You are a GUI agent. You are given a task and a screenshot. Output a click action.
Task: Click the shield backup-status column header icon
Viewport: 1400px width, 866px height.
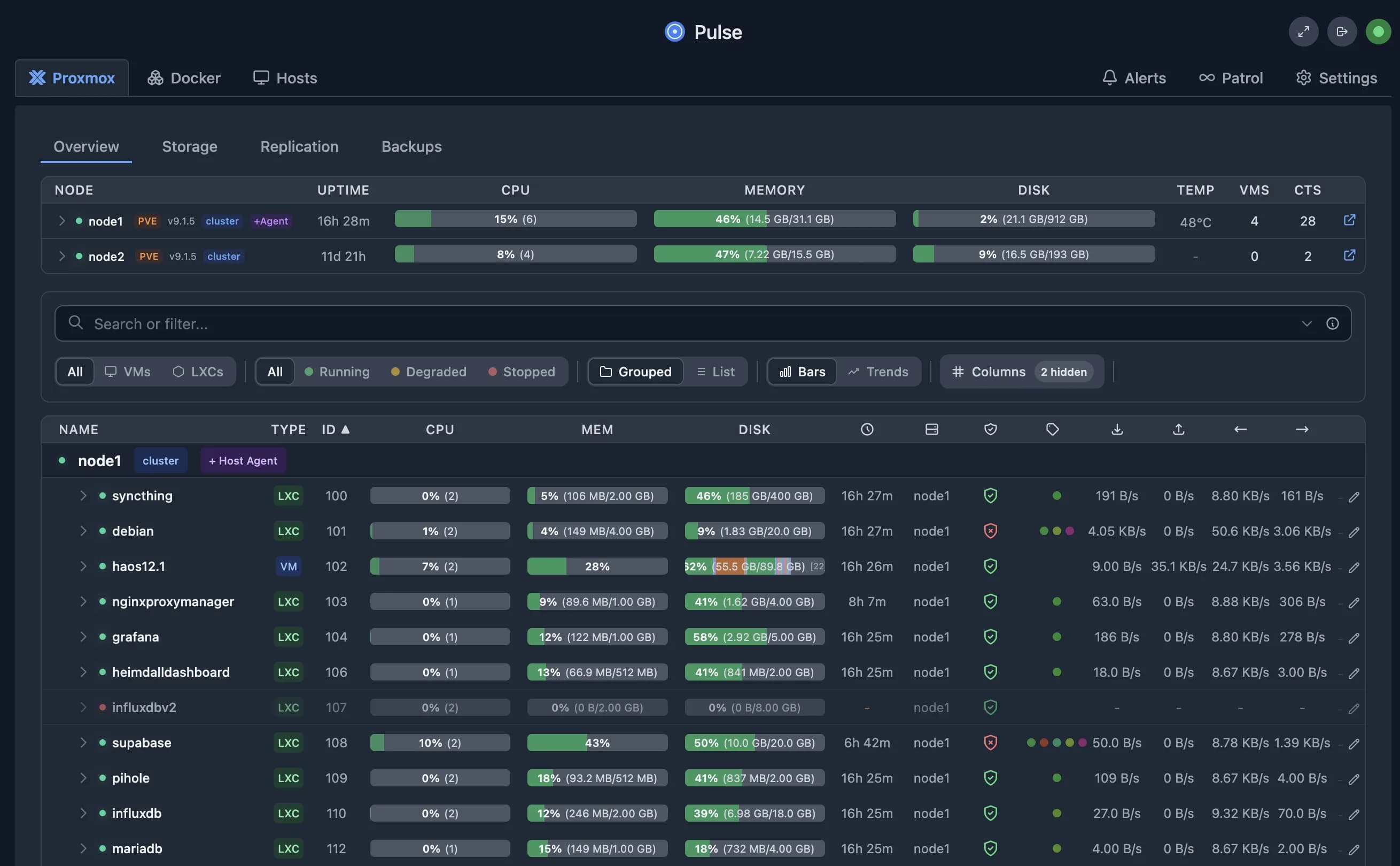990,429
